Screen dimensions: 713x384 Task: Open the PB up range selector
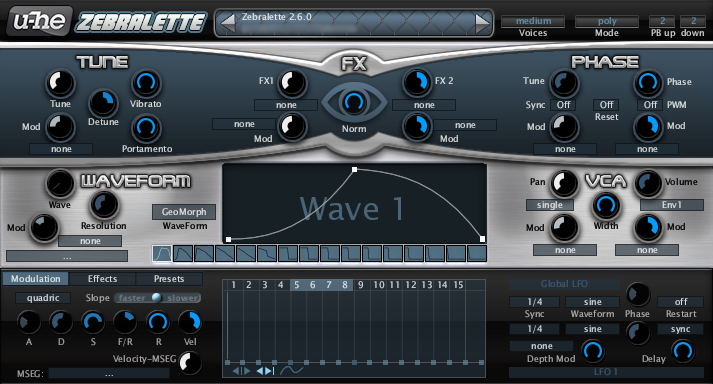tap(662, 21)
